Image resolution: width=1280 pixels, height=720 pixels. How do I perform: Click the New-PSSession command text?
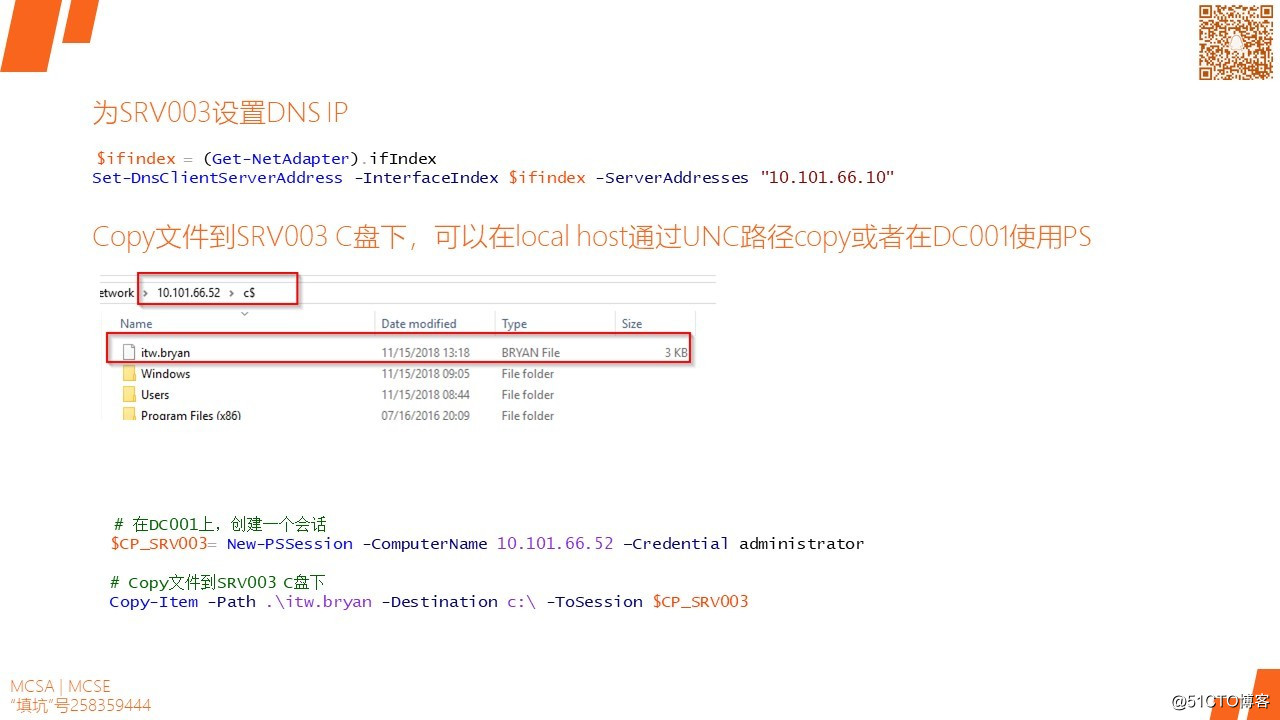(x=290, y=543)
